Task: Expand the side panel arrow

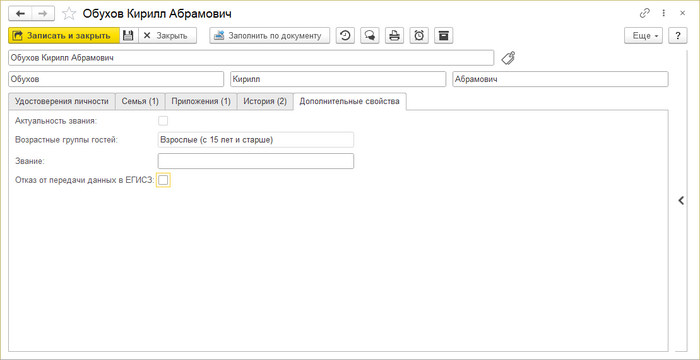Action: [681, 201]
